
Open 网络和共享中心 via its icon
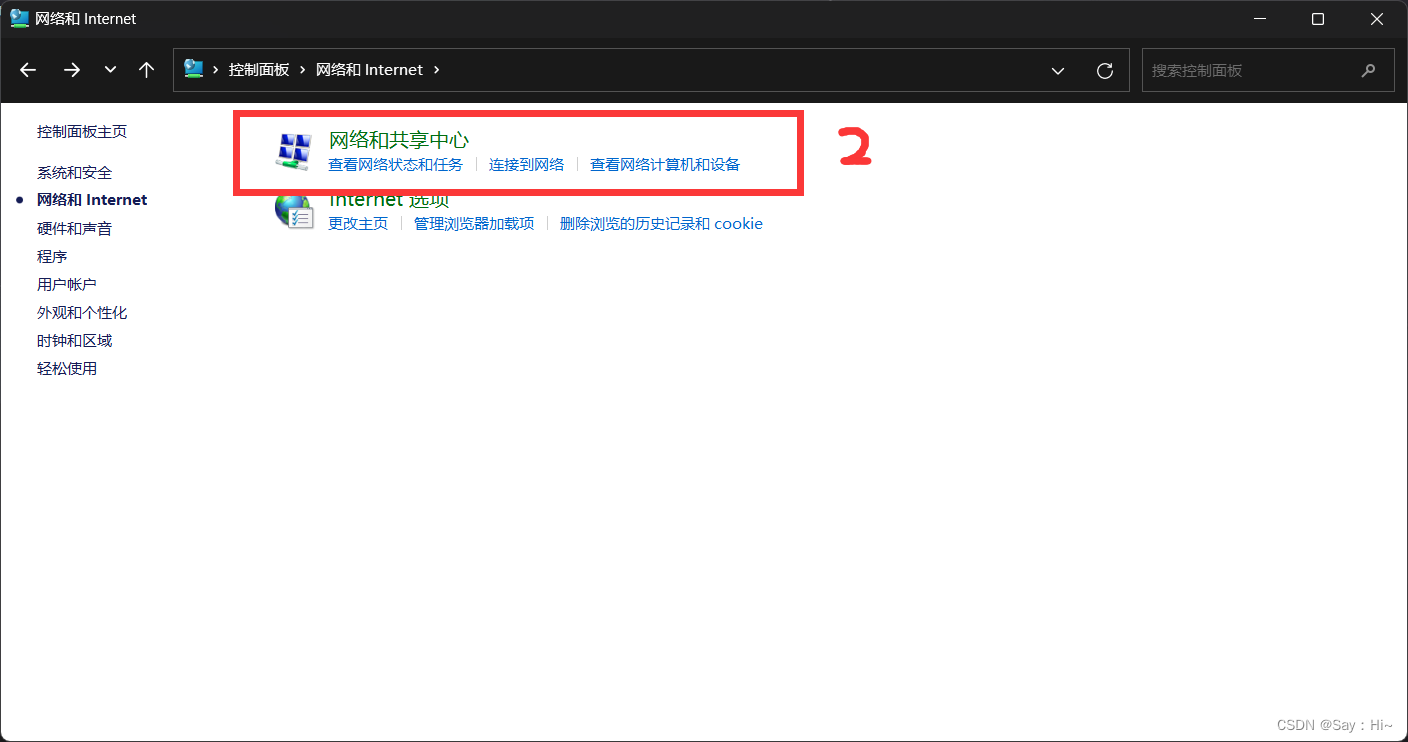294,150
